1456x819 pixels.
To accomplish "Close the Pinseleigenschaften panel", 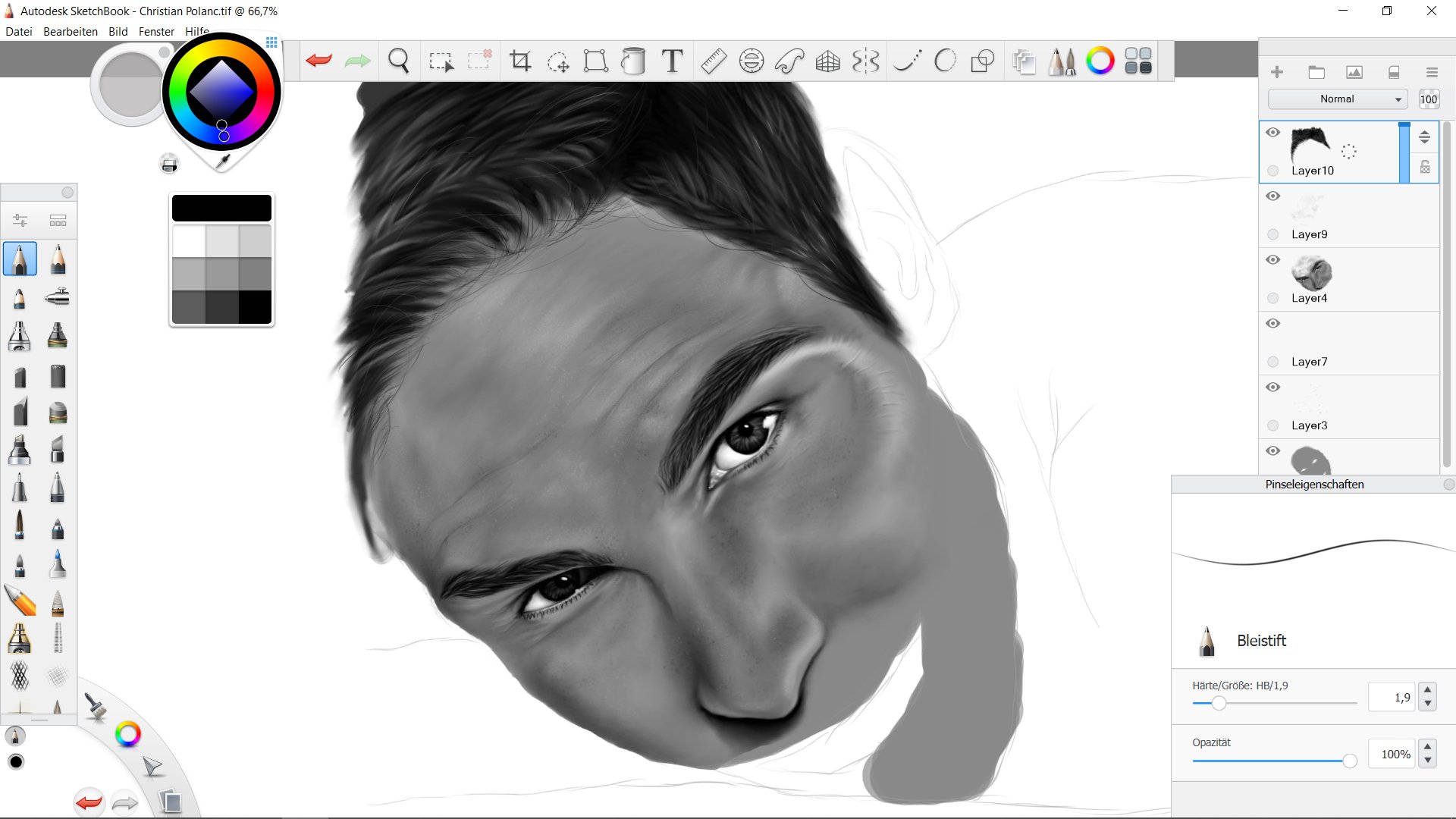I will [1449, 485].
